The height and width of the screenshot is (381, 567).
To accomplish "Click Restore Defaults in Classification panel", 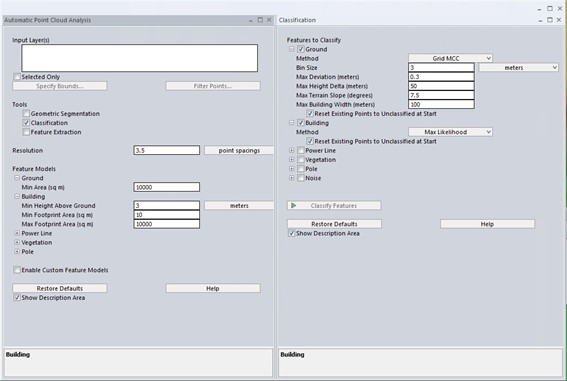I will pos(334,224).
